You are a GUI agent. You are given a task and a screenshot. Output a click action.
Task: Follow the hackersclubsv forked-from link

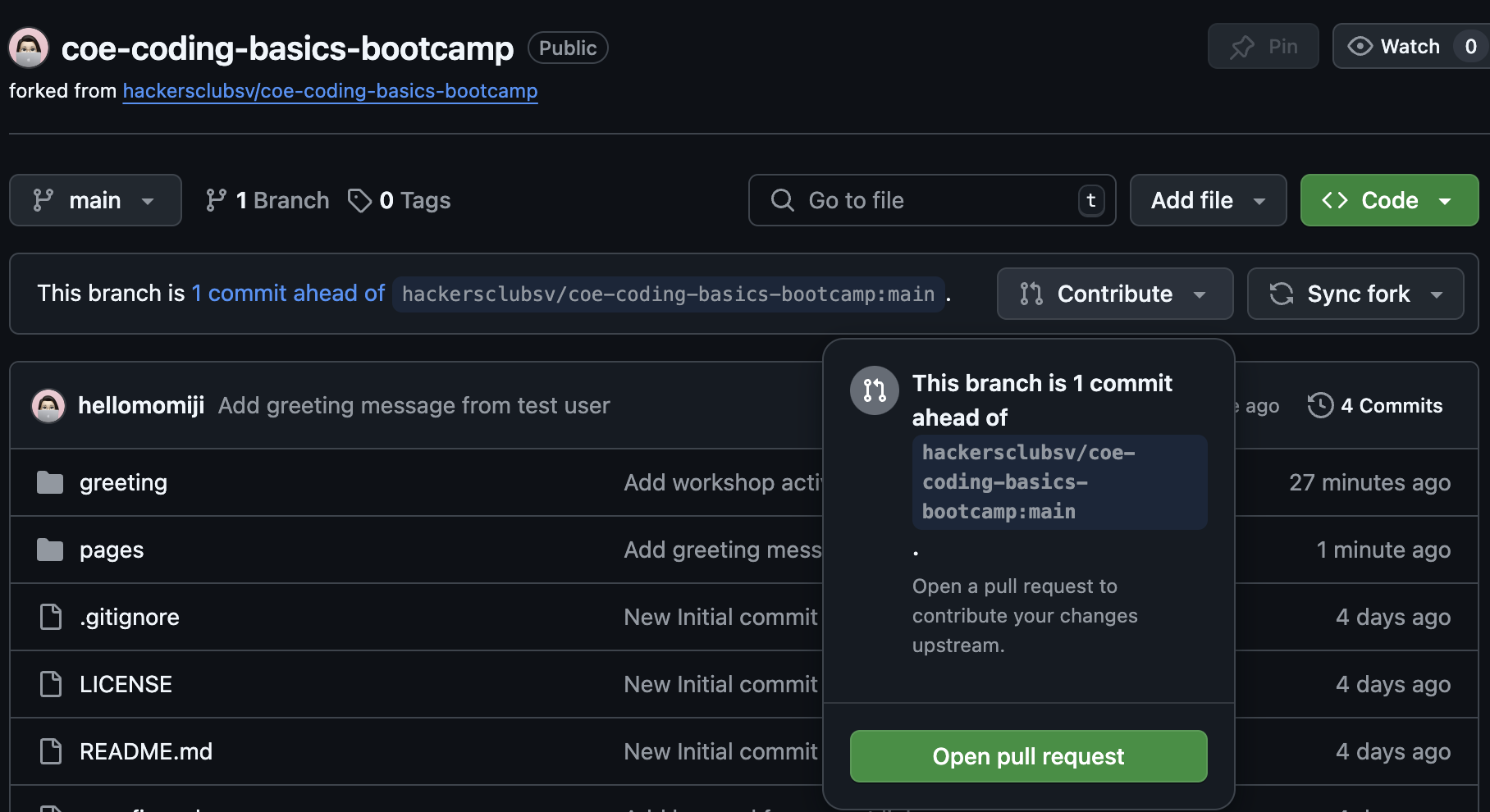tap(330, 91)
